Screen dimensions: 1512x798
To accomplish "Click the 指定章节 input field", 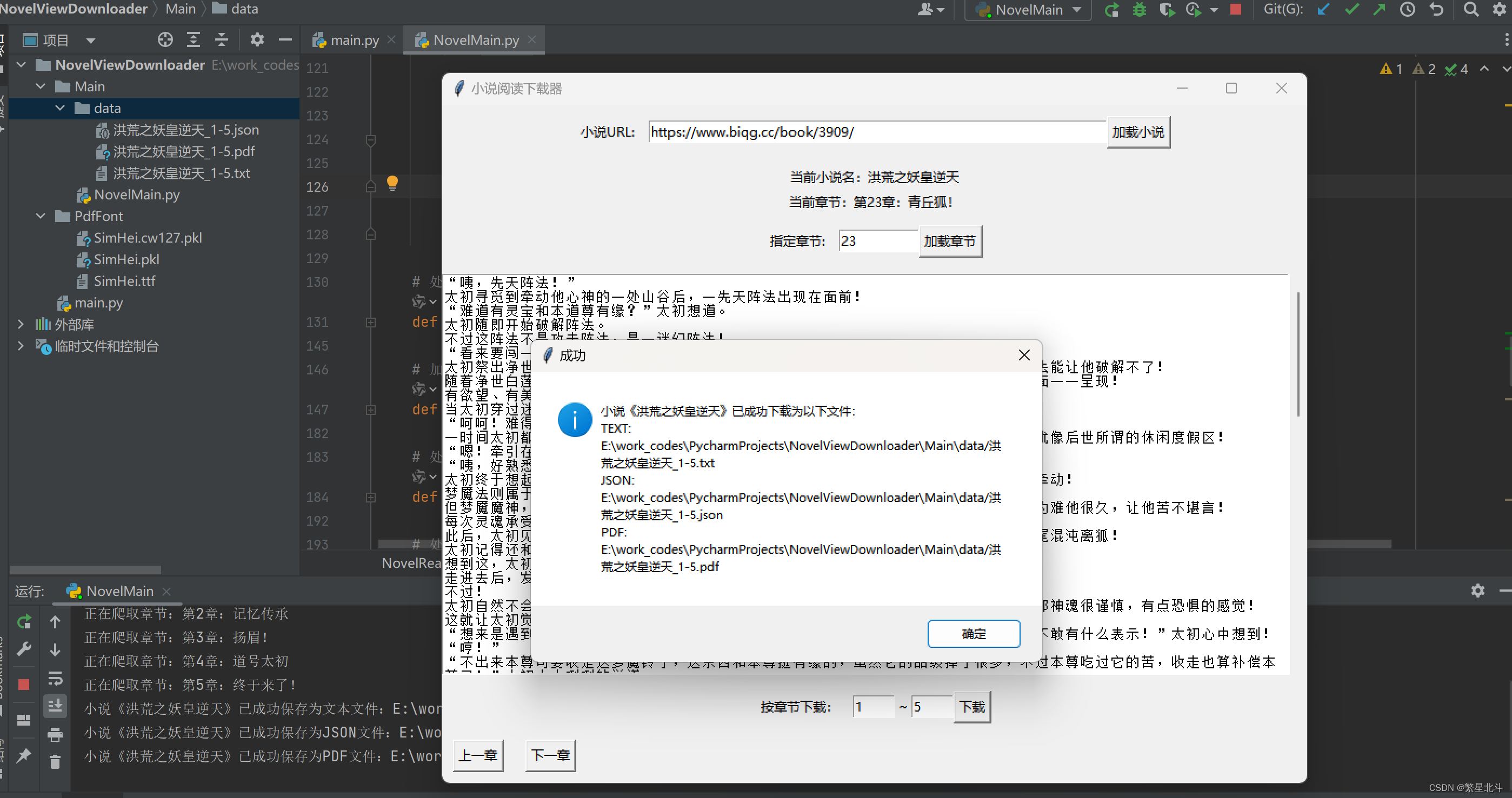I will point(877,241).
